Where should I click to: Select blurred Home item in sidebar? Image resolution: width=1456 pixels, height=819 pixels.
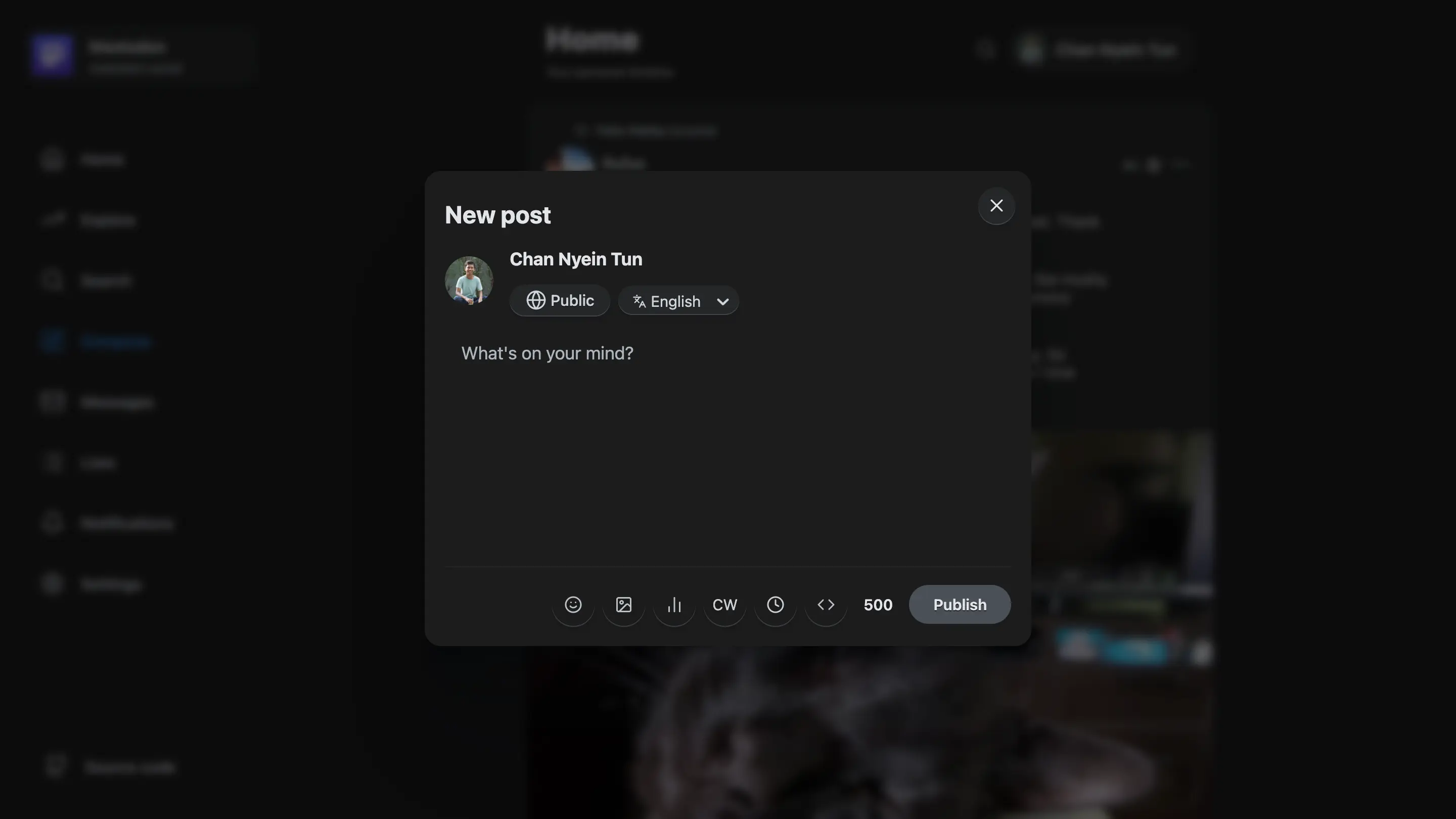click(x=101, y=160)
